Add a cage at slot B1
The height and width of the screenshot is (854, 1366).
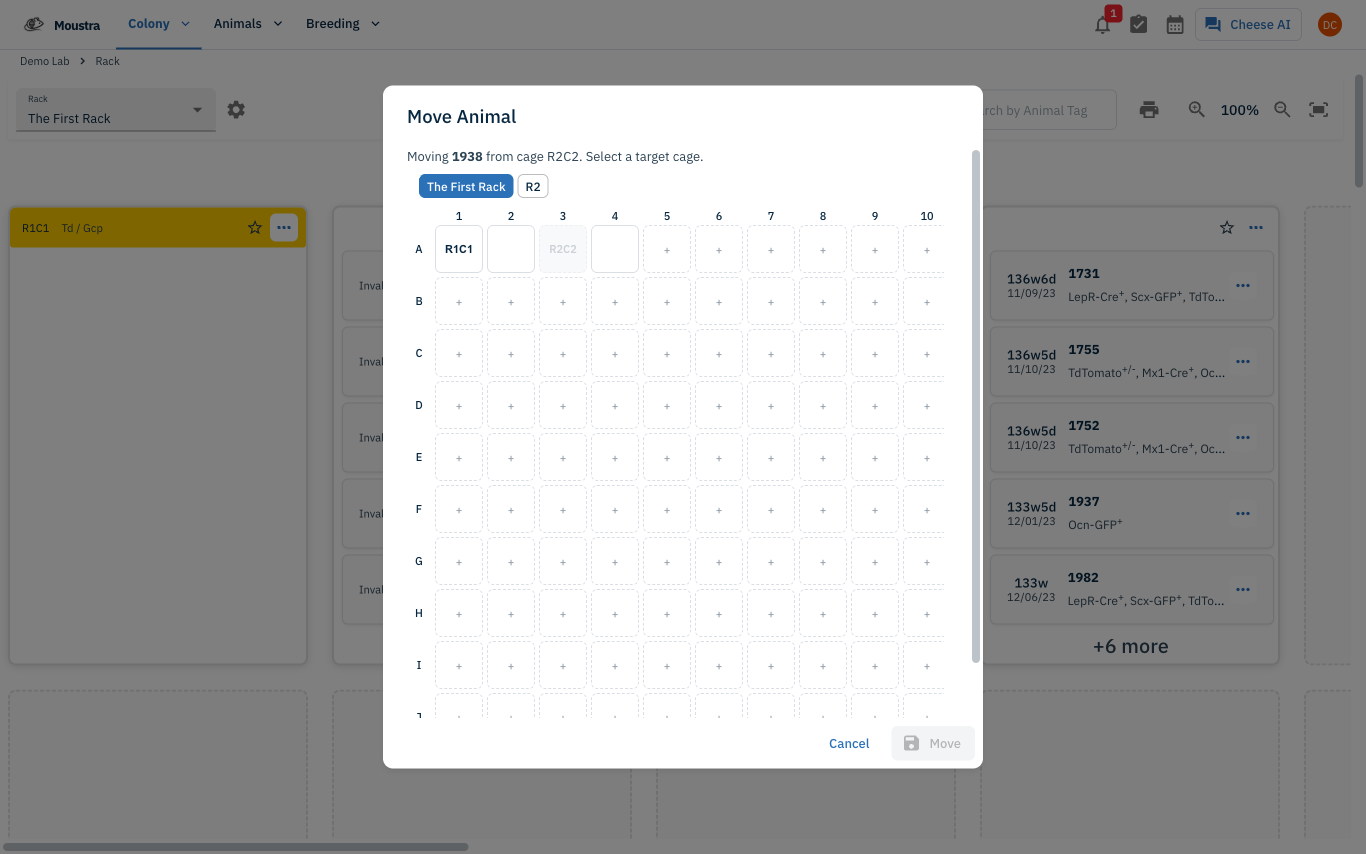[x=459, y=301]
